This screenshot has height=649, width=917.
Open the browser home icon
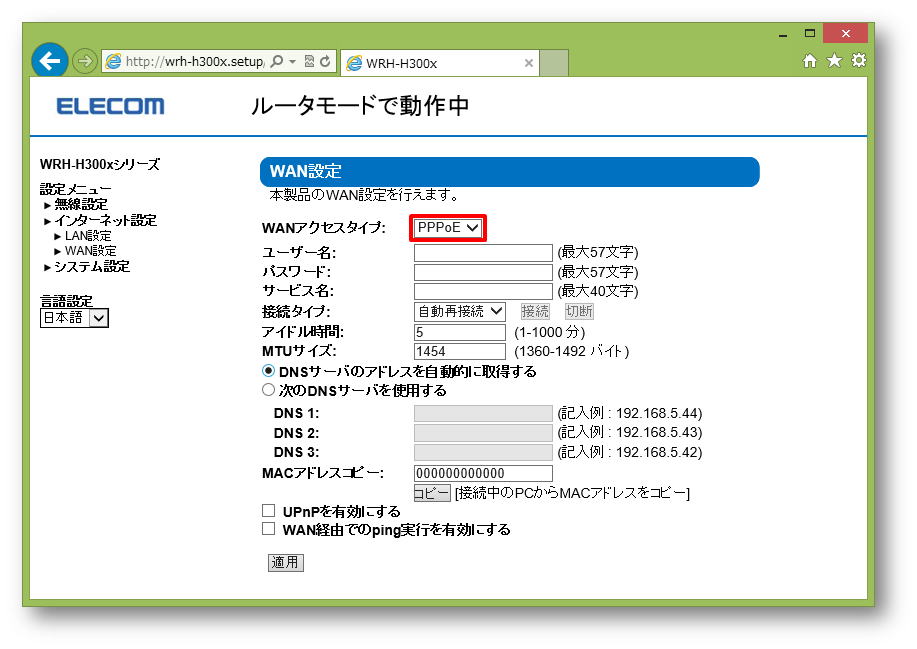(x=809, y=61)
